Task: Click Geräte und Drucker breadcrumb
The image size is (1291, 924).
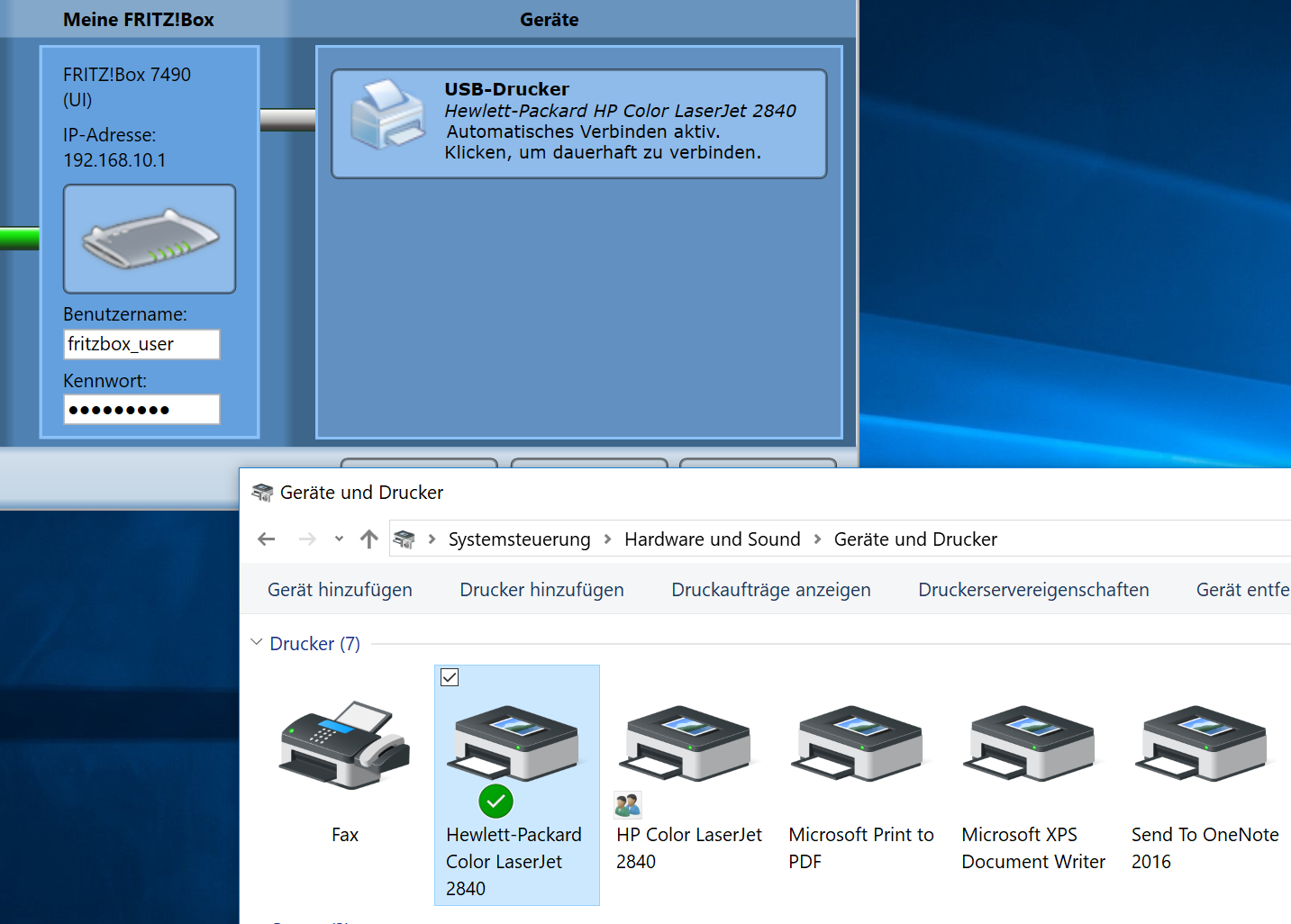Action: point(915,539)
